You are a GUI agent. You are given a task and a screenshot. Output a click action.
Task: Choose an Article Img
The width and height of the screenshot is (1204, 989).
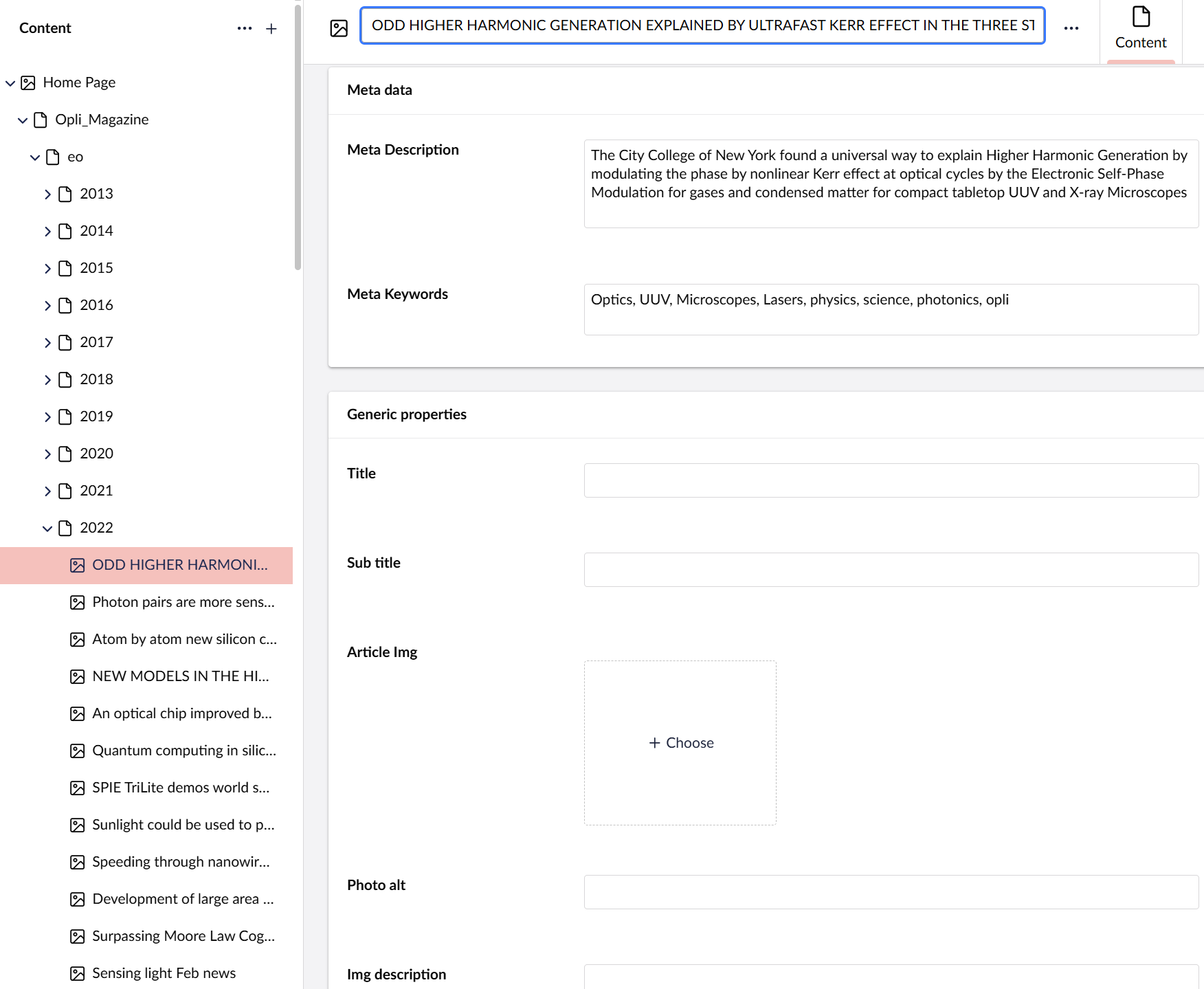click(x=680, y=743)
